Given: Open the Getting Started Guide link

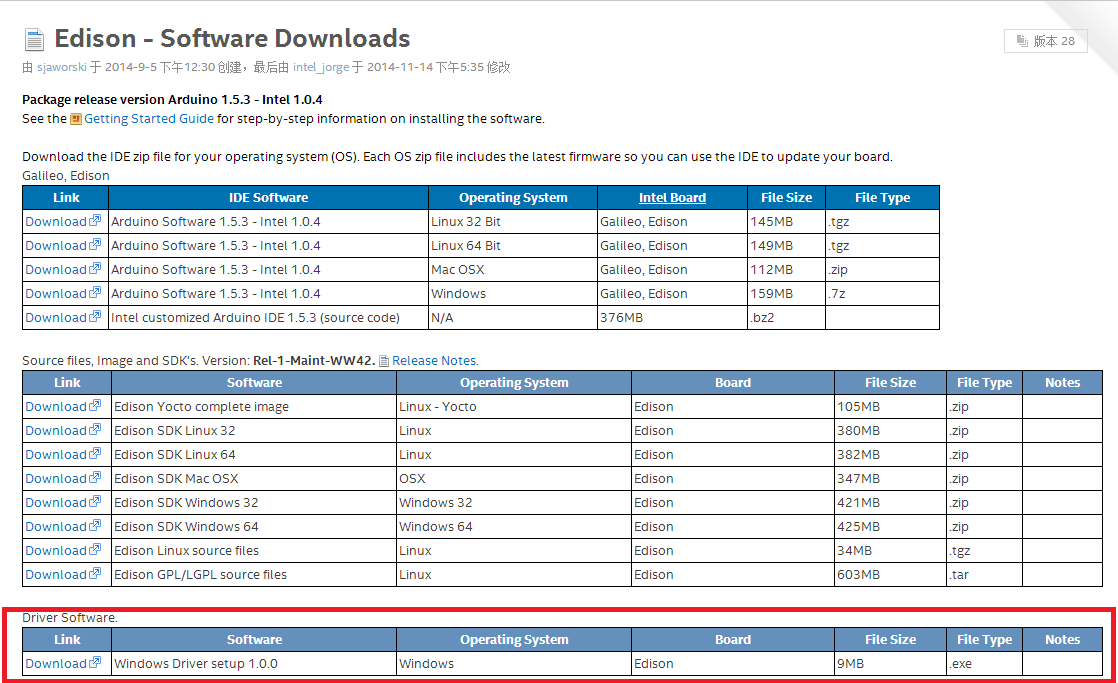Looking at the screenshot, I should [148, 118].
